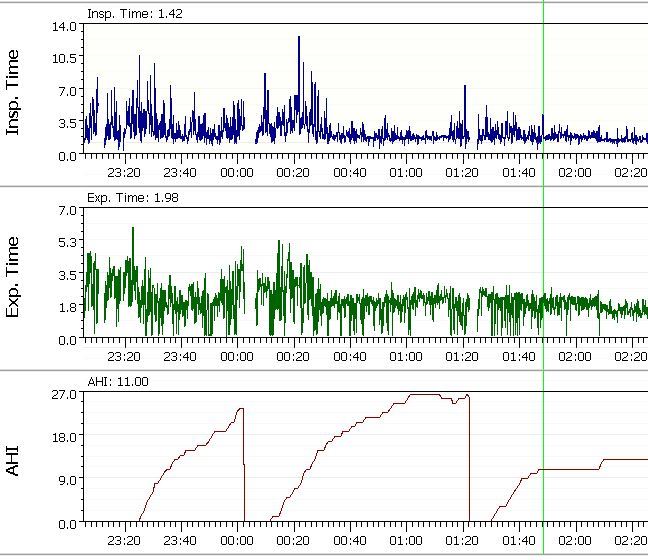Click the 5.3 value on Exp. Time axis
Viewport: 648px width, 560px height.
67,242
